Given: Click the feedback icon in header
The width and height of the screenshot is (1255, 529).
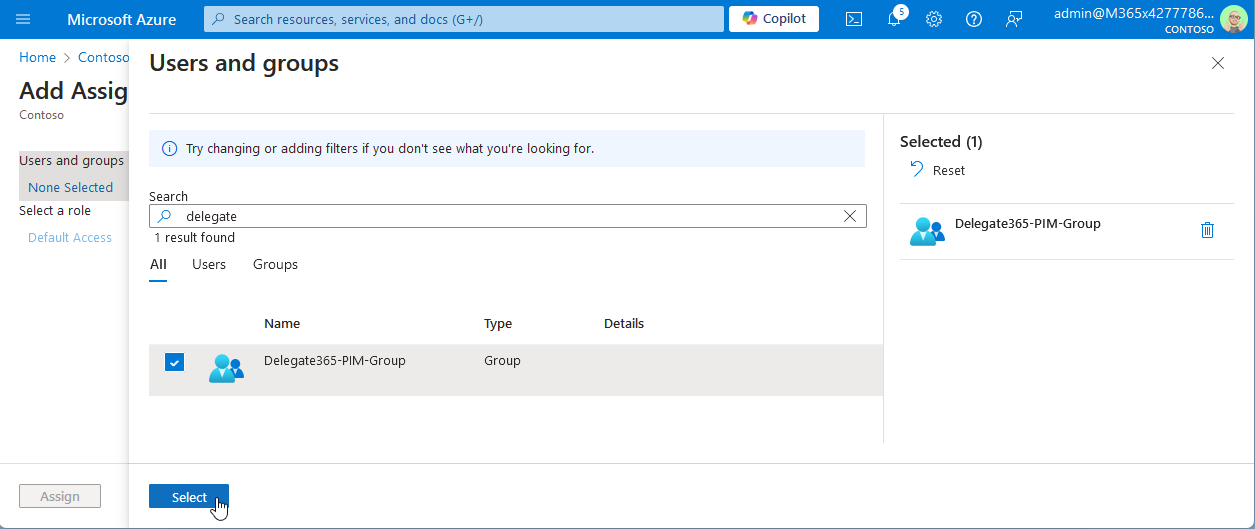Looking at the screenshot, I should 1014,19.
